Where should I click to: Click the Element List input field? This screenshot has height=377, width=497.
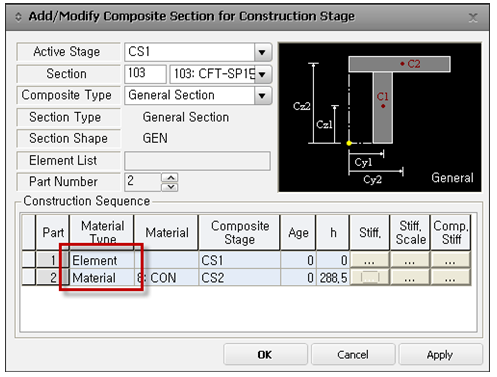pyautogui.click(x=197, y=161)
